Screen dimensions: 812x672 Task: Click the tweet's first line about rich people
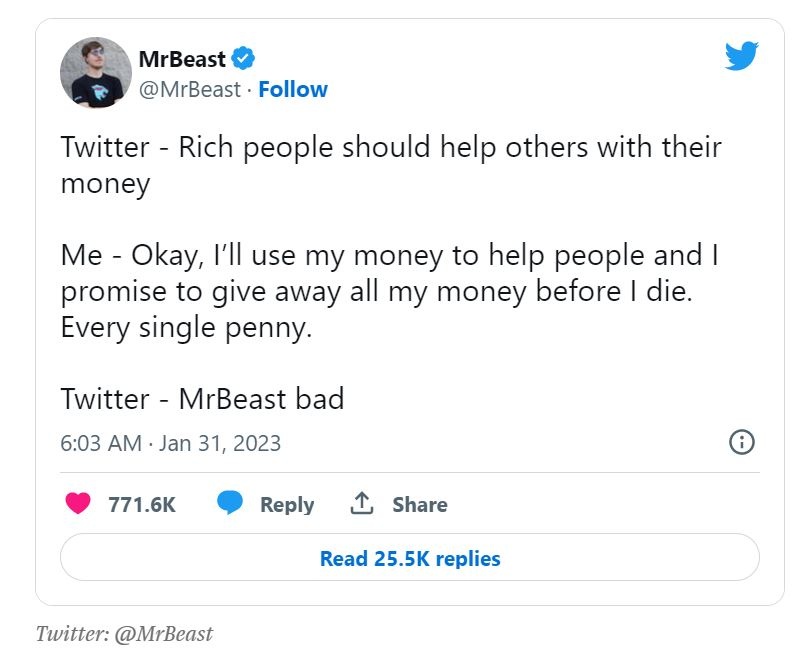390,147
